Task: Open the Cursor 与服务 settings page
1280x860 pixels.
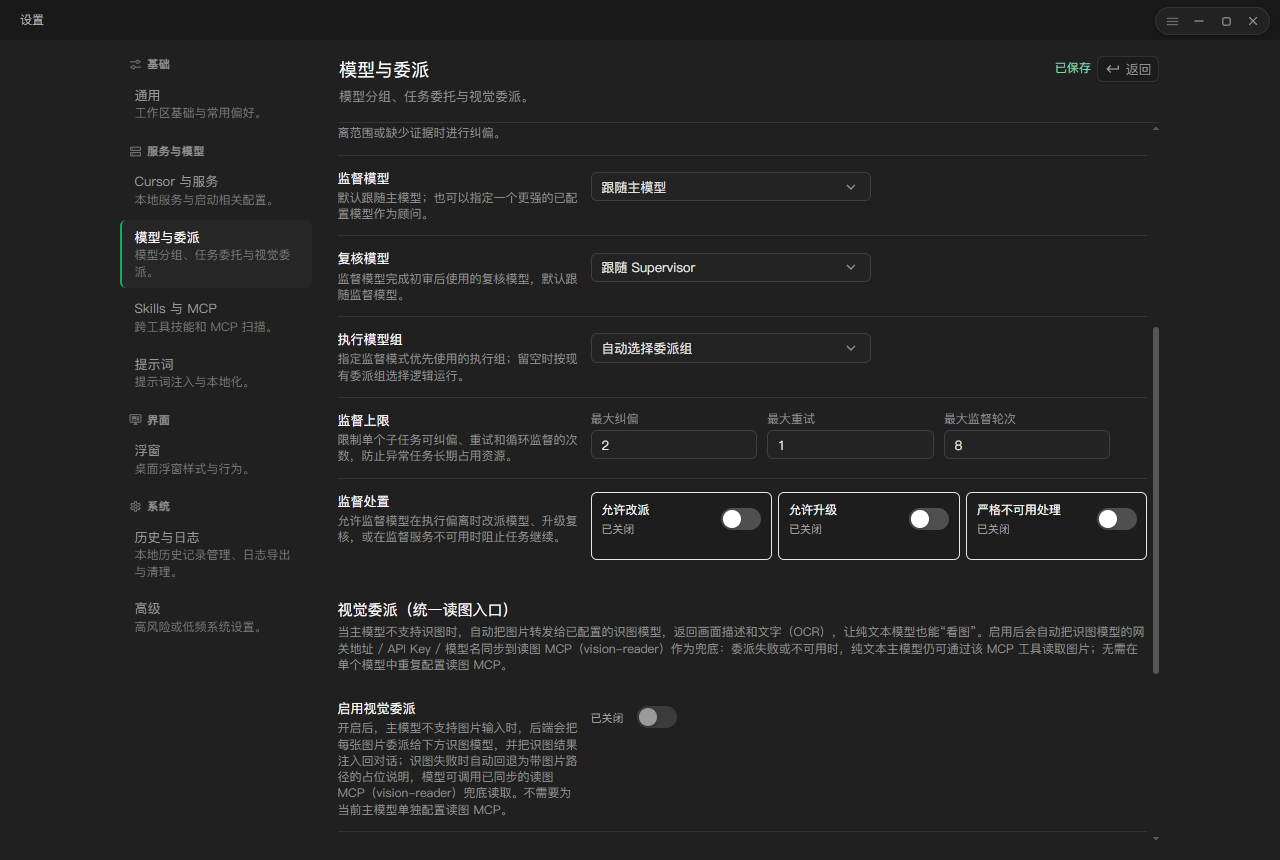Action: tap(215, 190)
